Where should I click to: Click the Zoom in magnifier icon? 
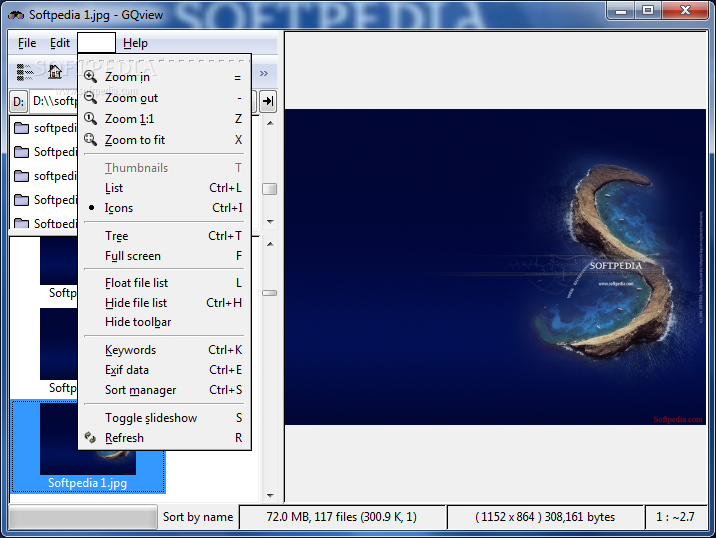click(x=90, y=76)
